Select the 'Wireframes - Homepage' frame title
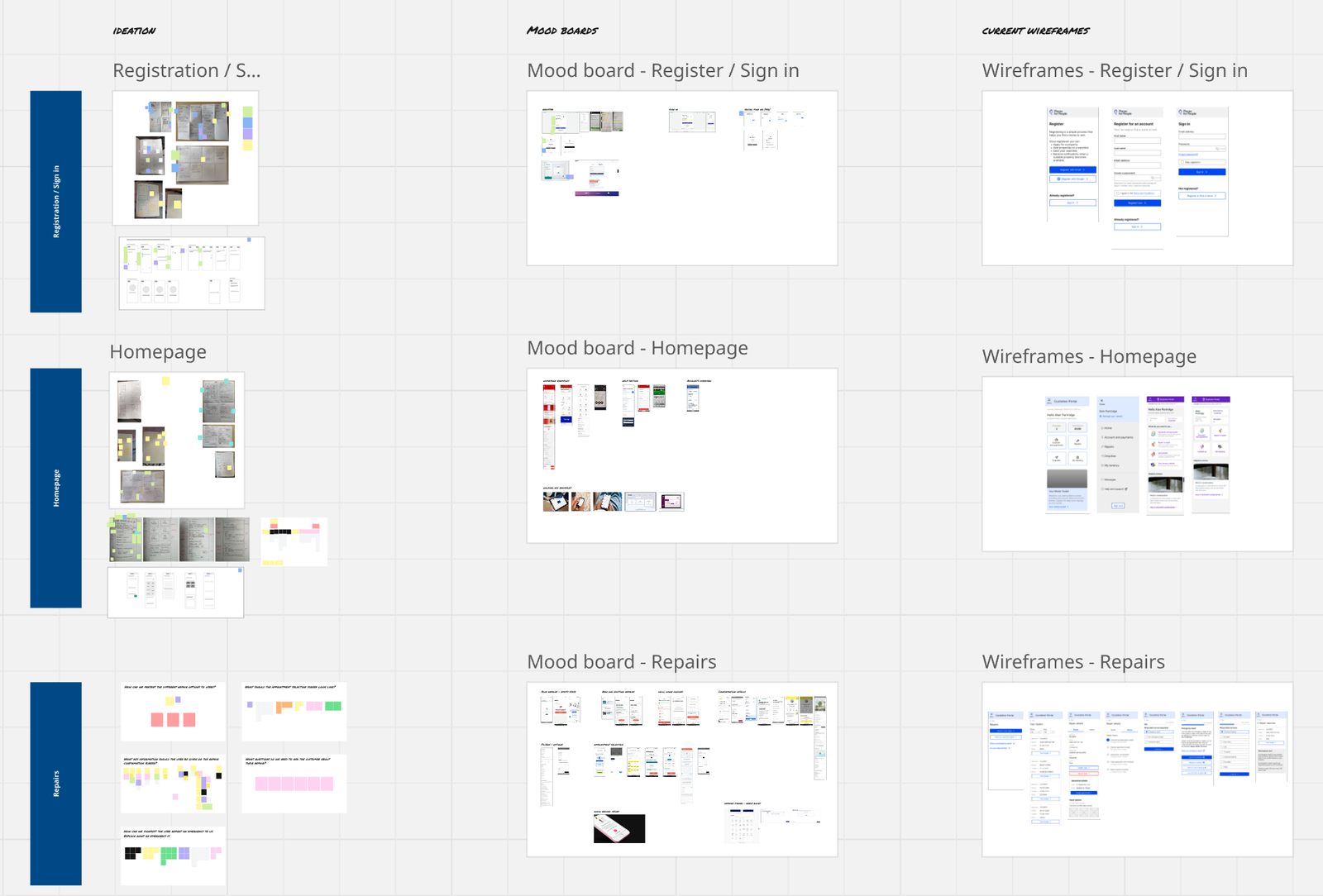The width and height of the screenshot is (1323, 896). 1089,356
